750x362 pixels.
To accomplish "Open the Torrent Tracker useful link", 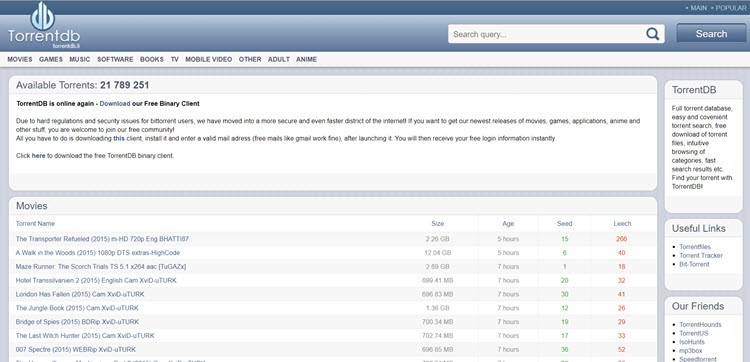I will point(701,255).
